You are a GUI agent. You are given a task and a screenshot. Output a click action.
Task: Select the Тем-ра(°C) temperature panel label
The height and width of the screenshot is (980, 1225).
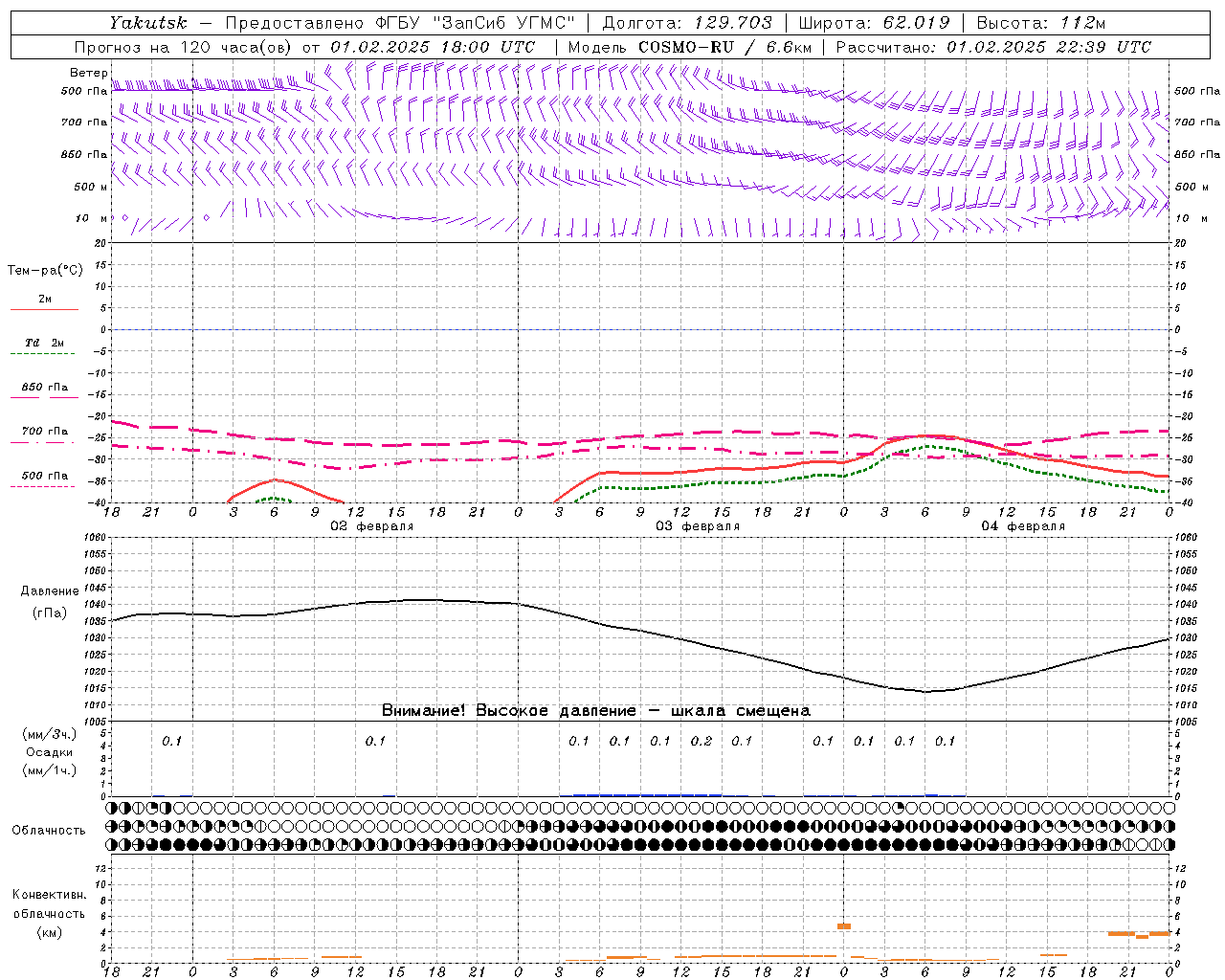pos(45,271)
